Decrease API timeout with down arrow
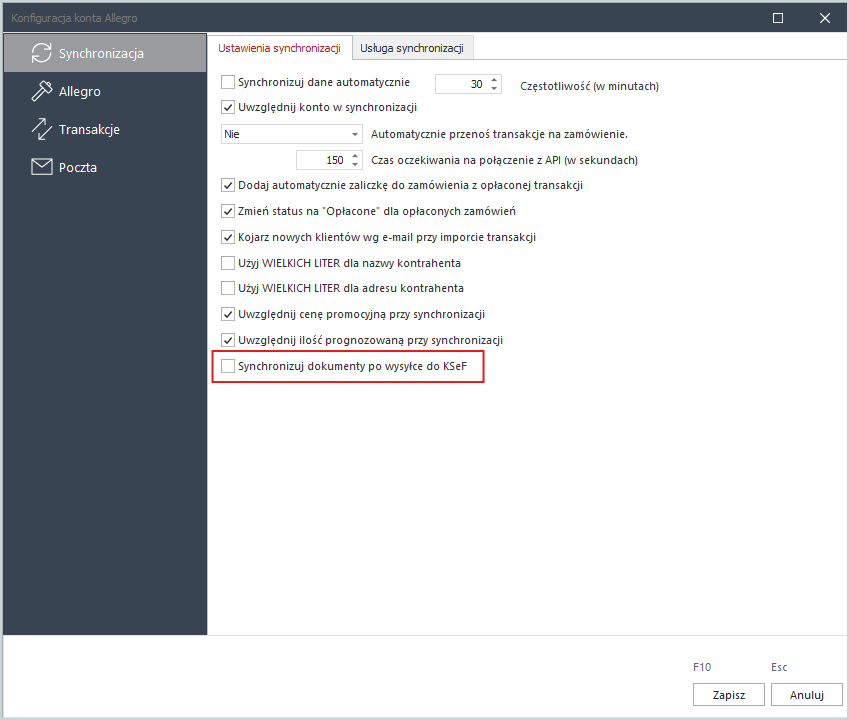The width and height of the screenshot is (849, 720). click(x=354, y=164)
